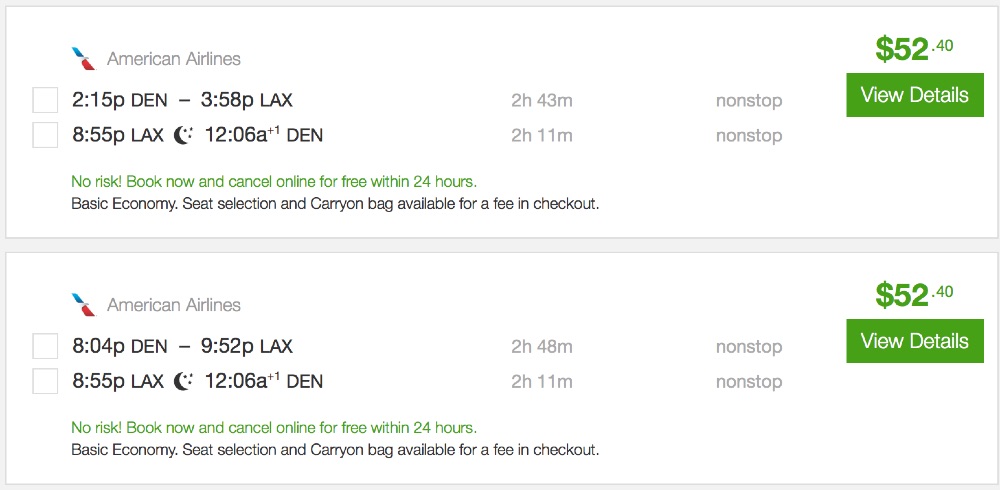Check the box for the 2:15p DEN–LAX flight

coord(45,100)
